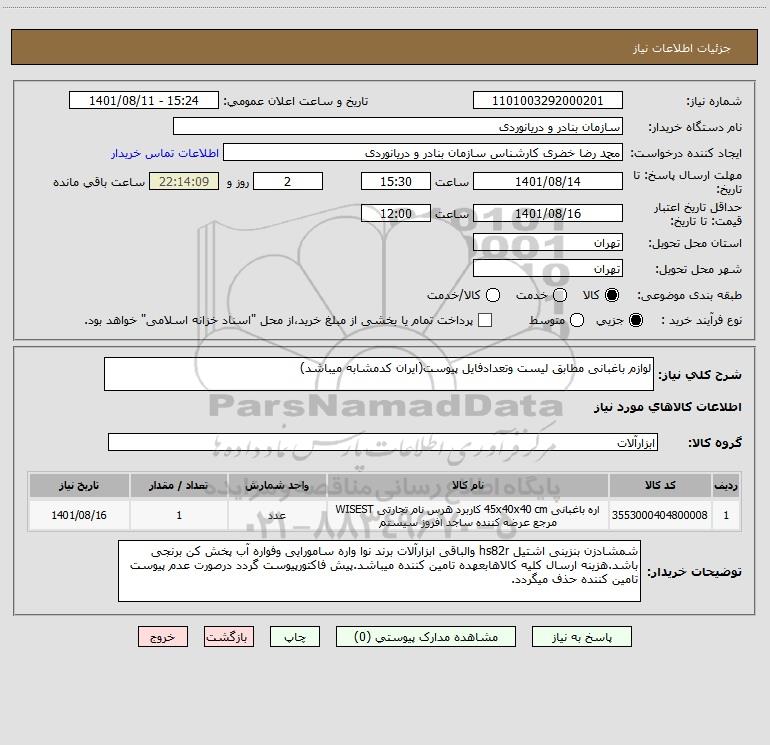Click the remaining days field showing 2
The image size is (770, 745).
(288, 181)
